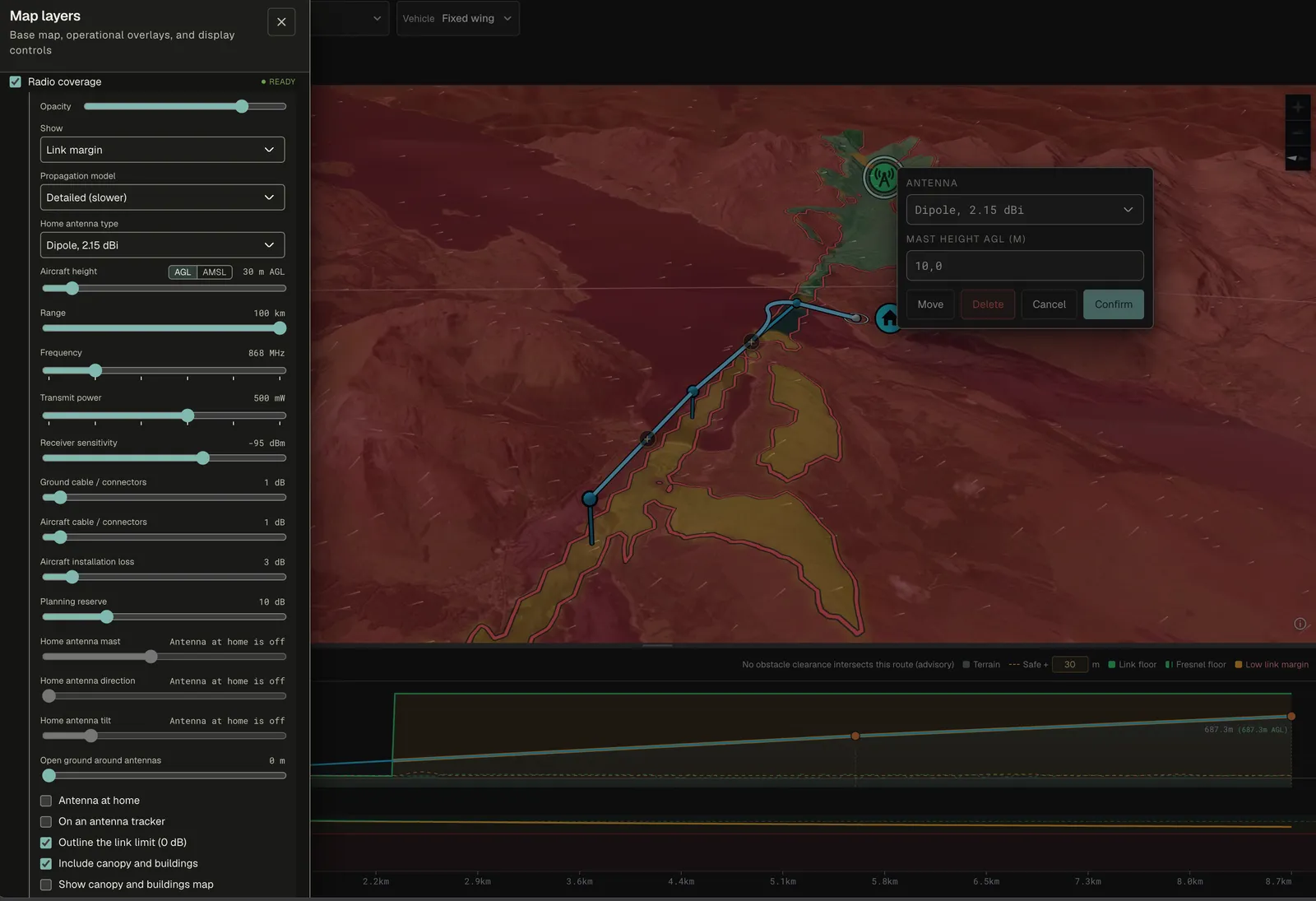This screenshot has height=901, width=1316.
Task: Click the Low link margin legend entry
Action: coord(1272,665)
